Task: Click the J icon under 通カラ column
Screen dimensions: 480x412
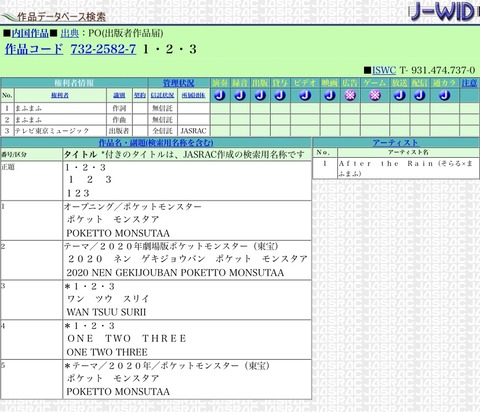Action: point(444,95)
